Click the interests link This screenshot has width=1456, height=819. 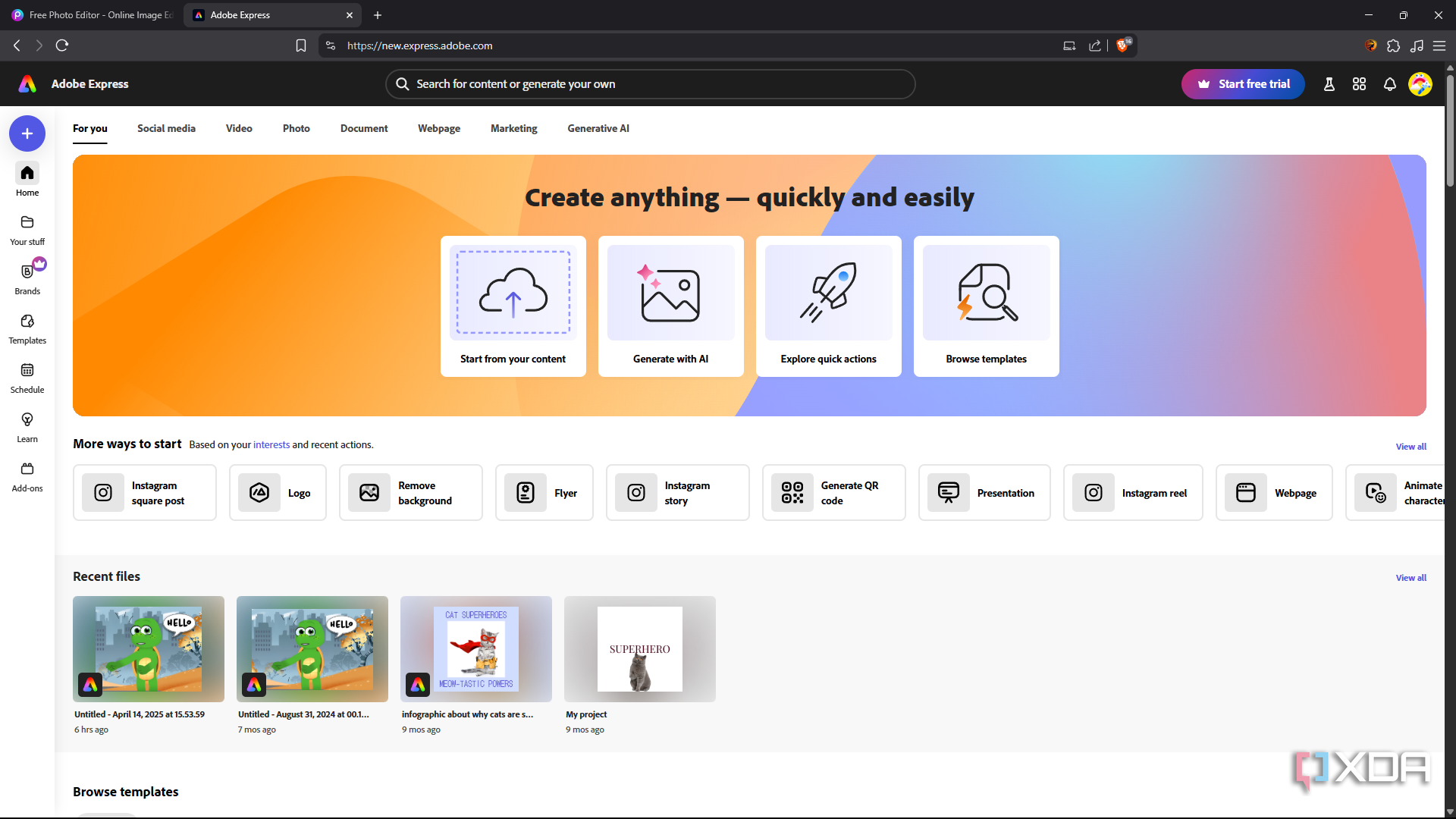(x=271, y=445)
